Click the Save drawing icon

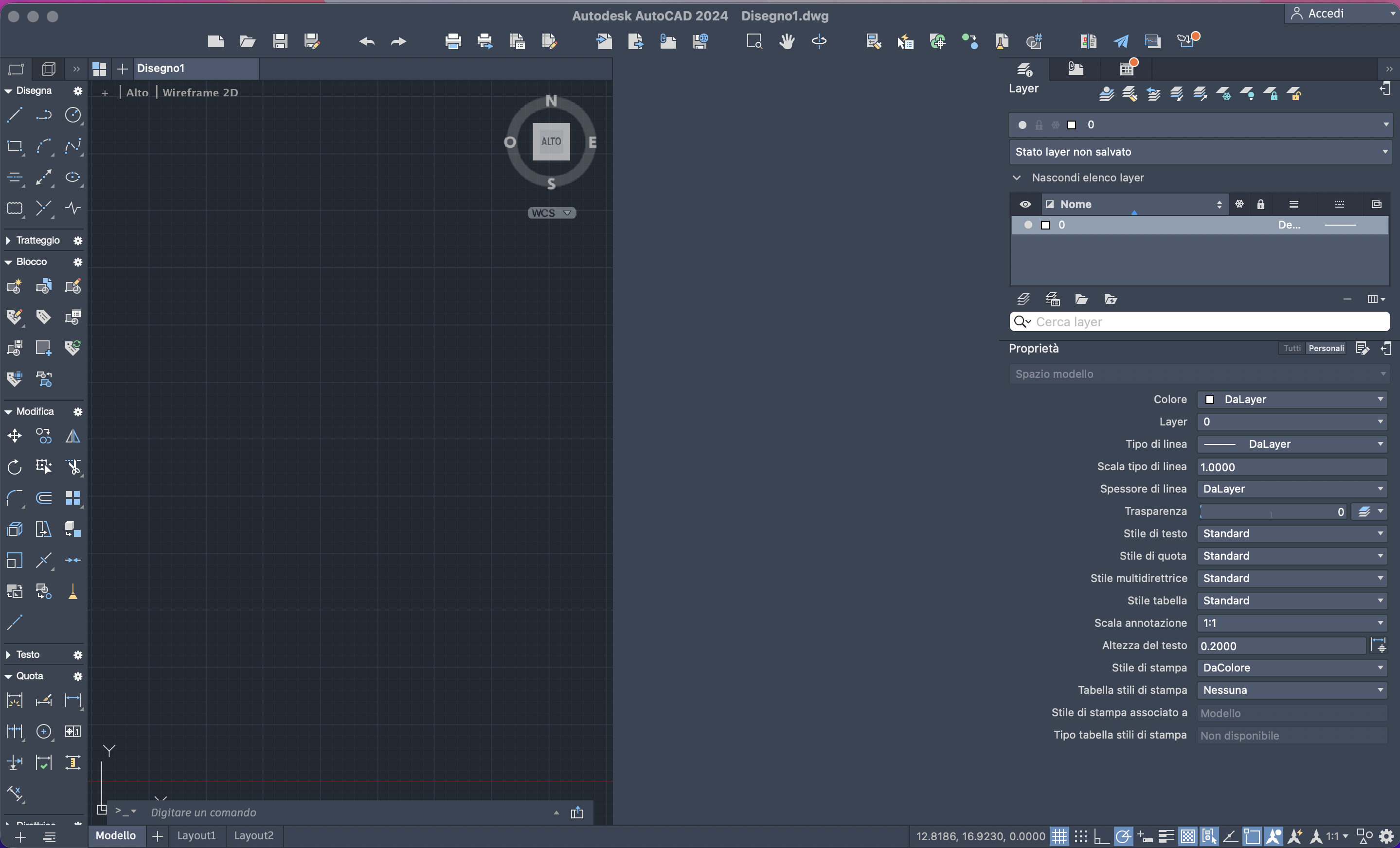click(x=280, y=41)
